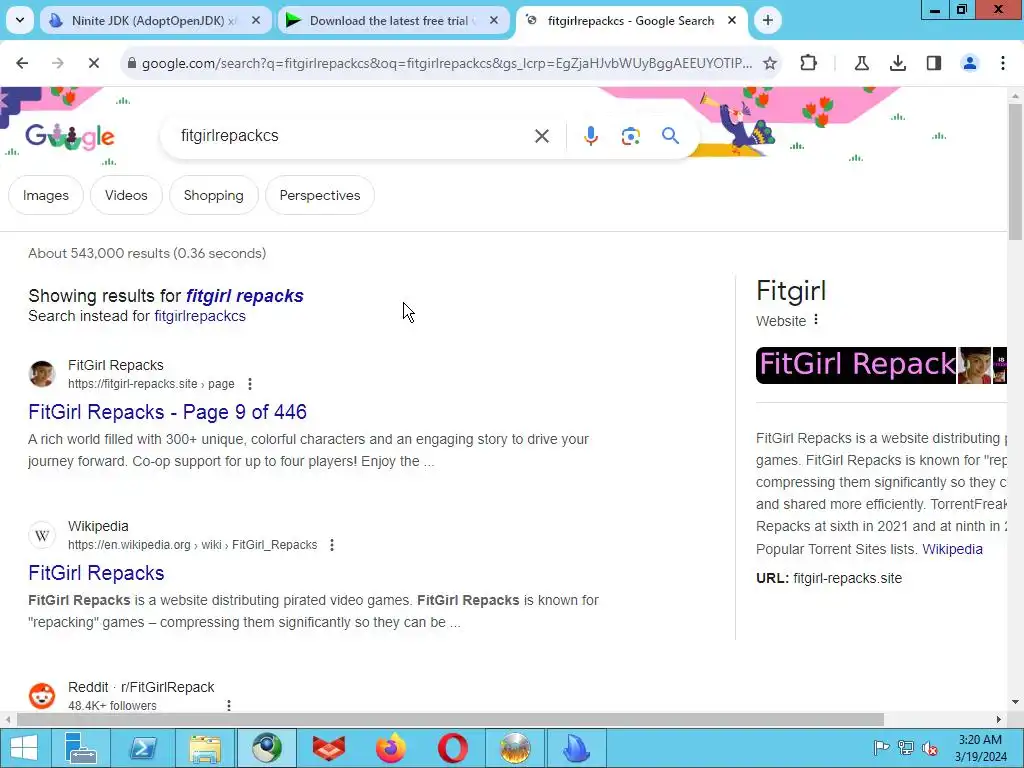Click the muted volume tray icon
Image resolution: width=1024 pixels, height=768 pixels.
929,748
